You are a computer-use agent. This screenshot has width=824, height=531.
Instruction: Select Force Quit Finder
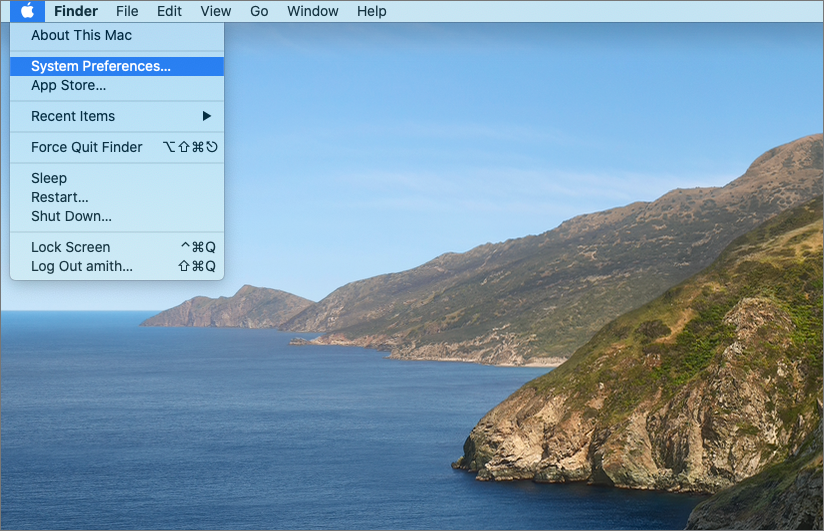pyautogui.click(x=86, y=147)
